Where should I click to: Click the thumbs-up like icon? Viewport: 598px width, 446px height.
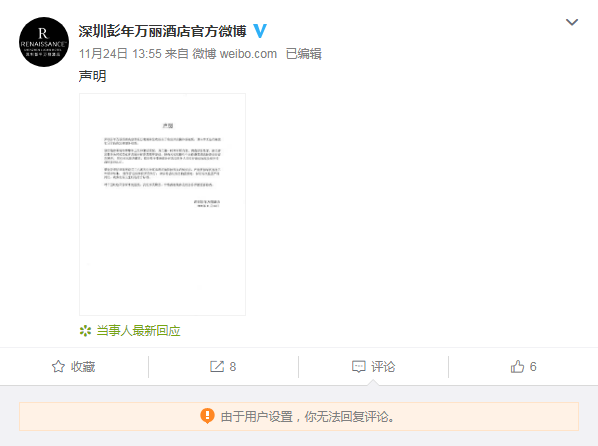[x=517, y=367]
